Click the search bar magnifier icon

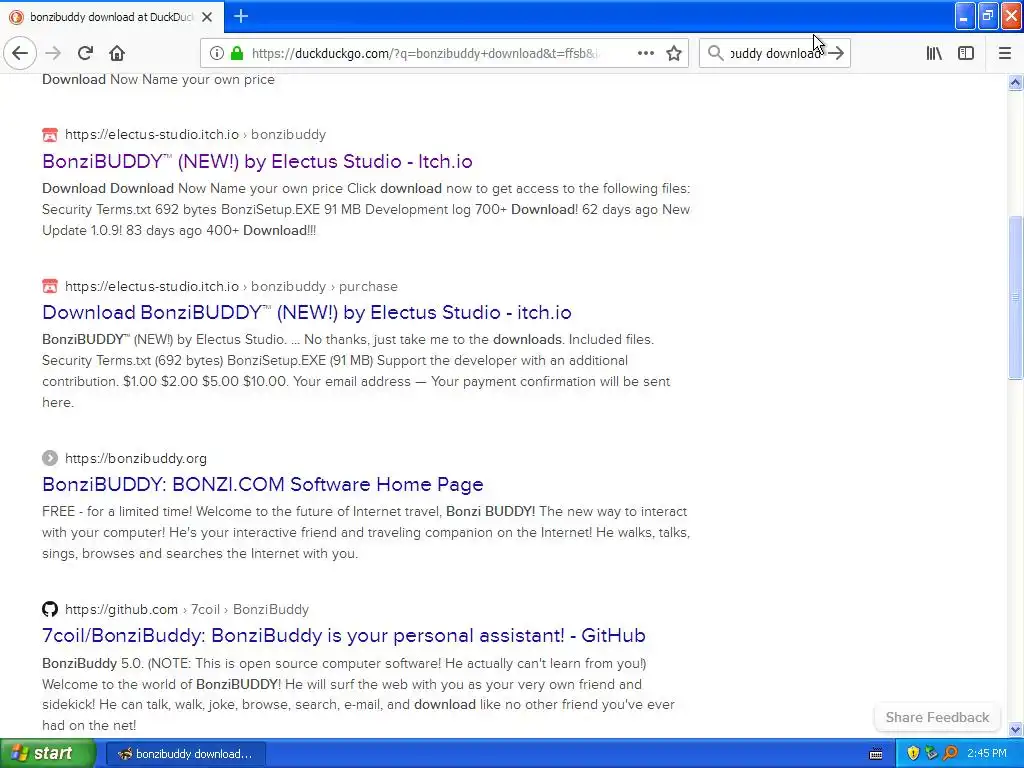tap(716, 53)
